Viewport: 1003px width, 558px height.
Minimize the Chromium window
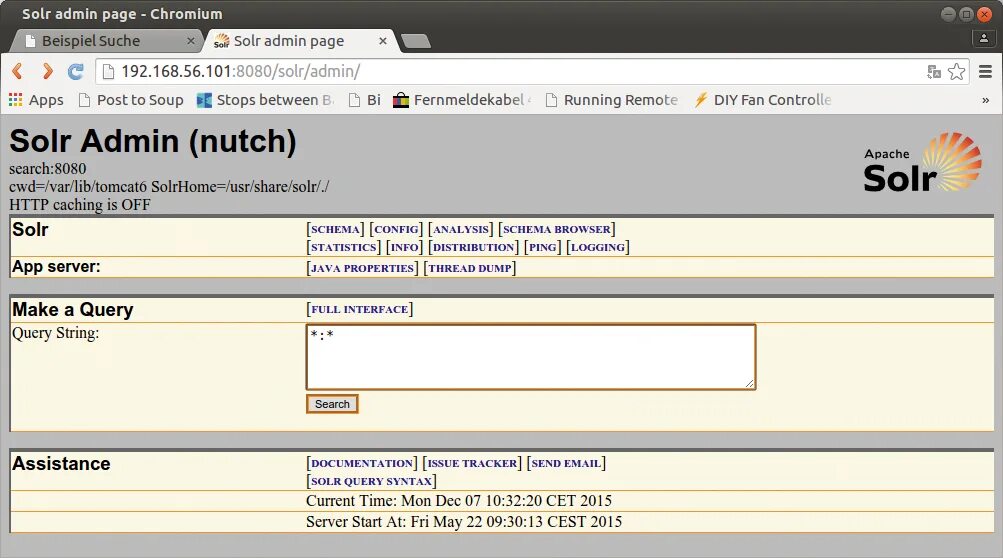pyautogui.click(x=949, y=13)
